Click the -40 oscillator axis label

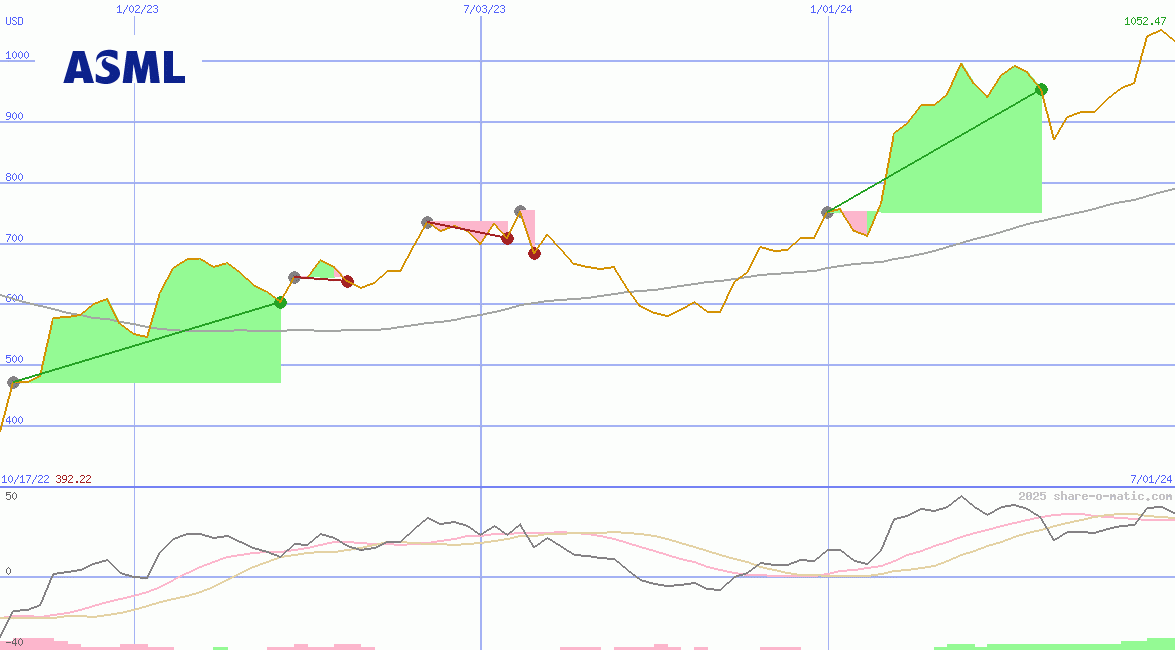13,642
